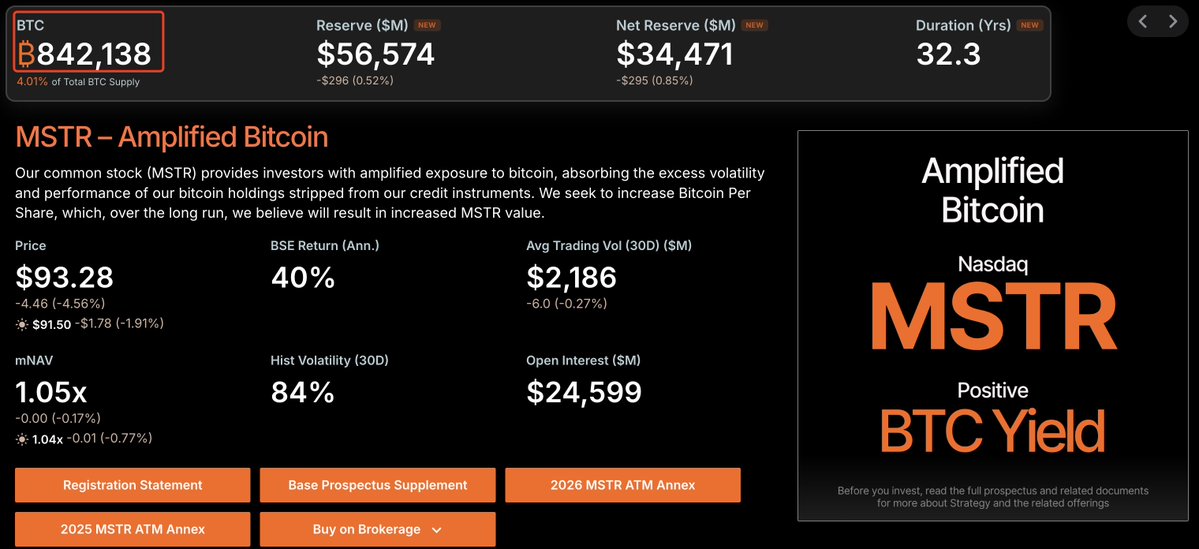This screenshot has width=1199, height=549.
Task: Click the MSTR – Amplified Bitcoin heading
Action: click(x=172, y=138)
